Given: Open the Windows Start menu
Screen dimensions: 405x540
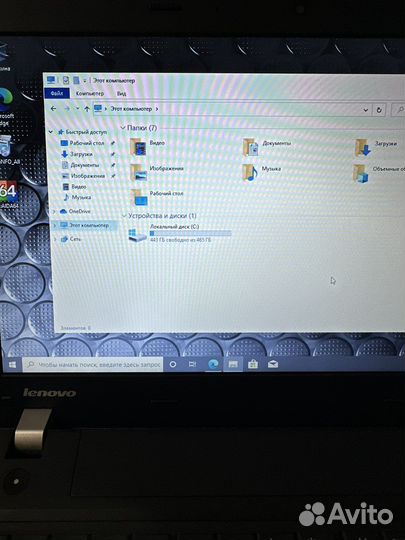Looking at the screenshot, I should (x=12, y=364).
